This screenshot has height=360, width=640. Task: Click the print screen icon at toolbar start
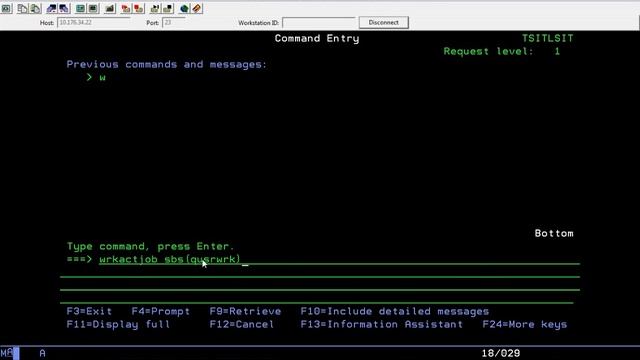coord(7,8)
